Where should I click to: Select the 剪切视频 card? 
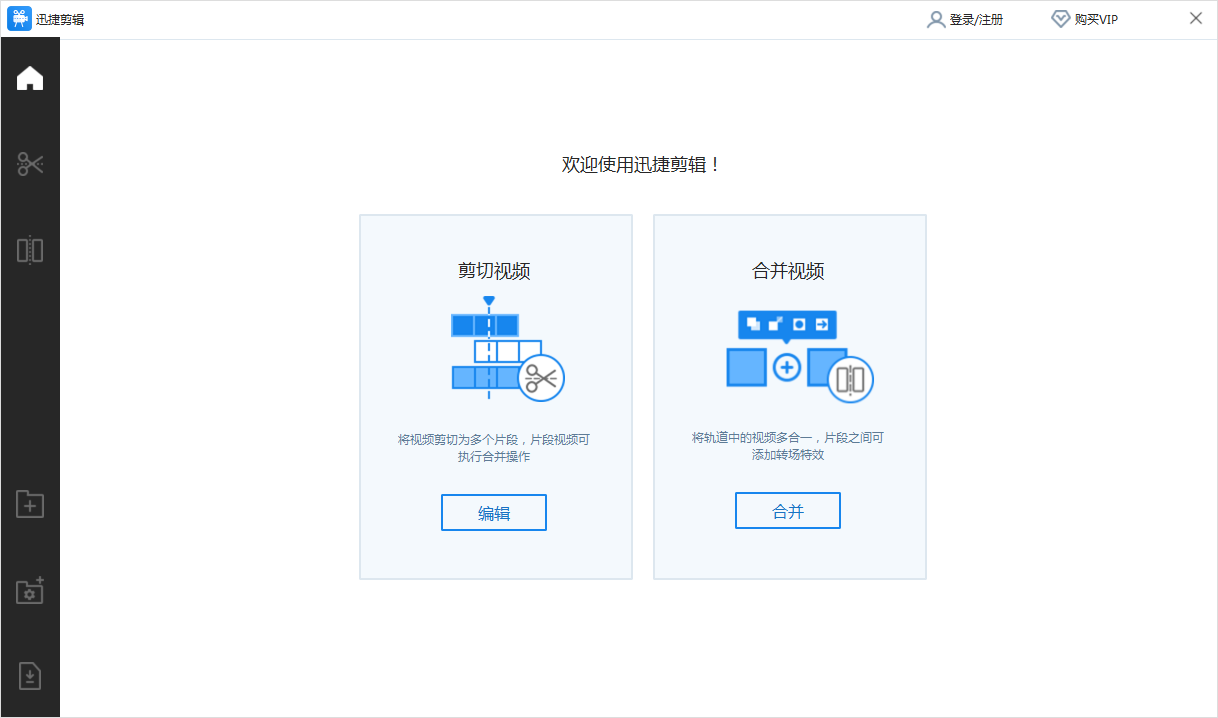click(495, 396)
